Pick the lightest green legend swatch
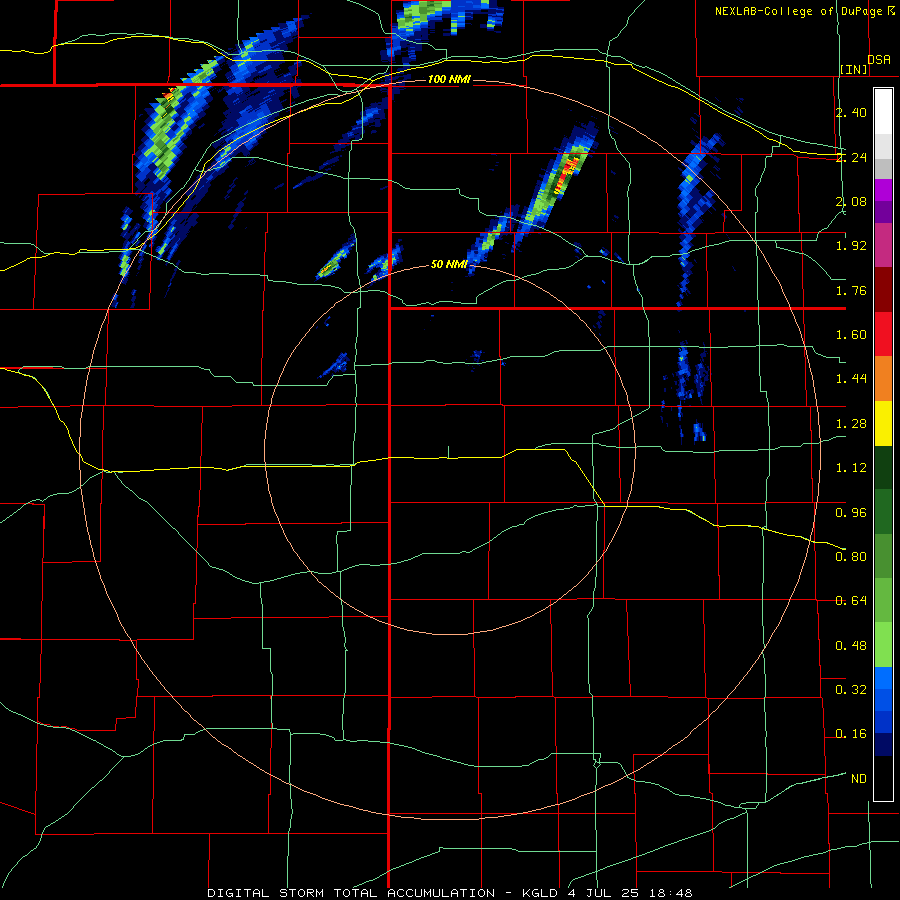The height and width of the screenshot is (900, 900). point(883,645)
